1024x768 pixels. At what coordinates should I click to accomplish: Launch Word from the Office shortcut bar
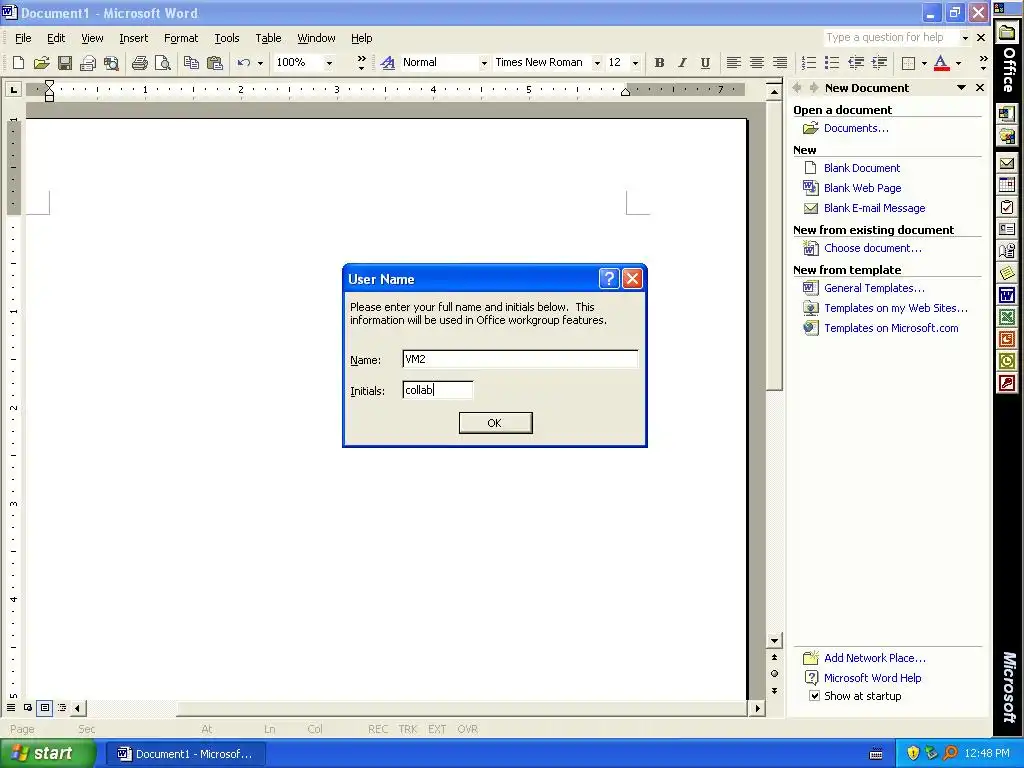coord(1007,295)
